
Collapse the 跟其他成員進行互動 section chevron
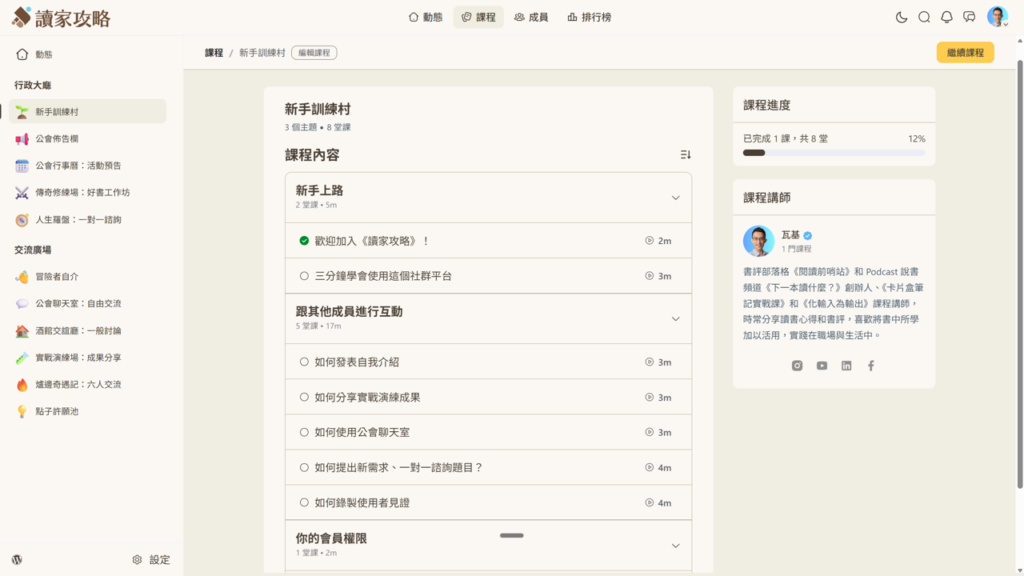click(675, 319)
